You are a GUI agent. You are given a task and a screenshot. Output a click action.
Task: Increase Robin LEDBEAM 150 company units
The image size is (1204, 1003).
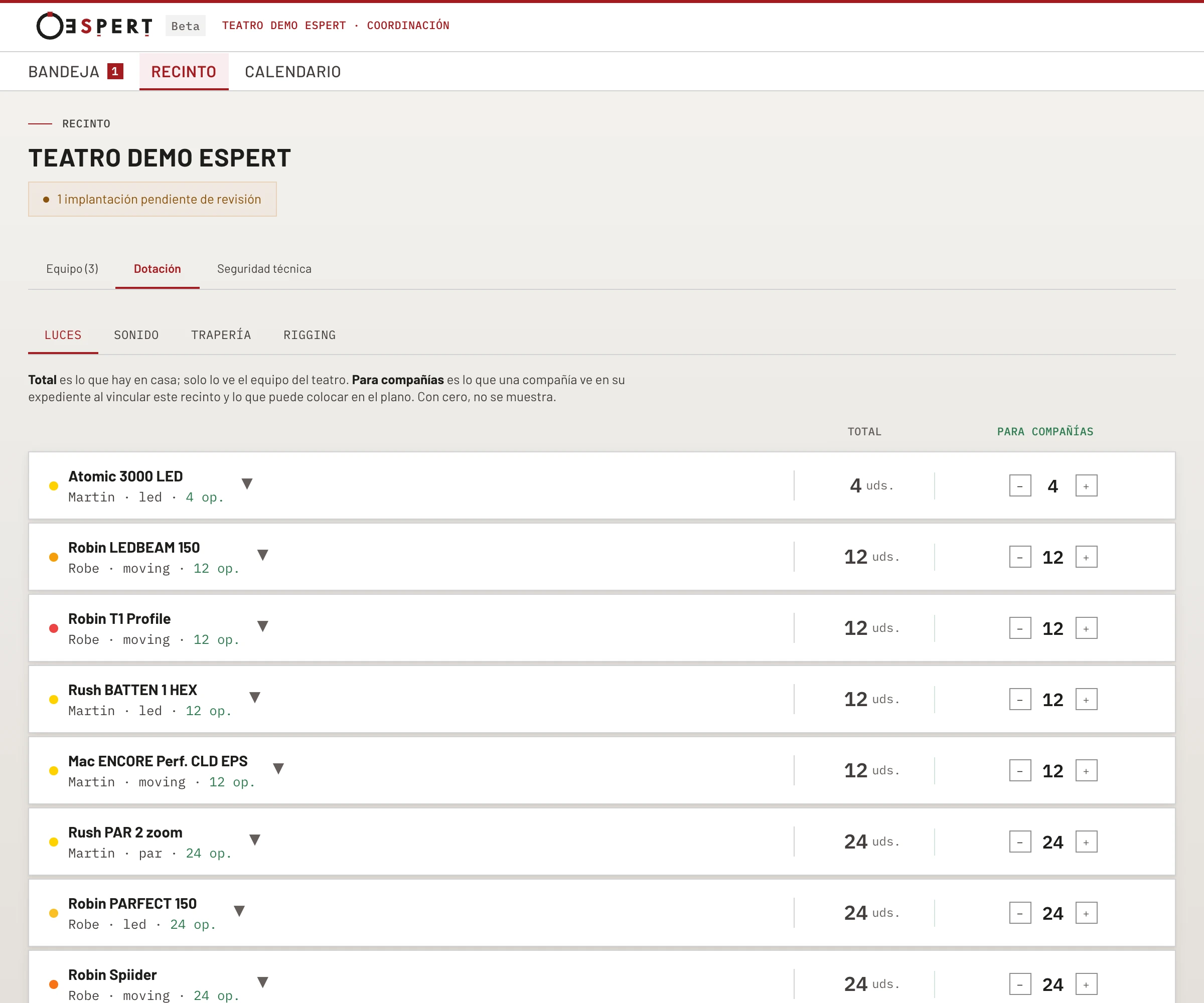click(x=1086, y=557)
